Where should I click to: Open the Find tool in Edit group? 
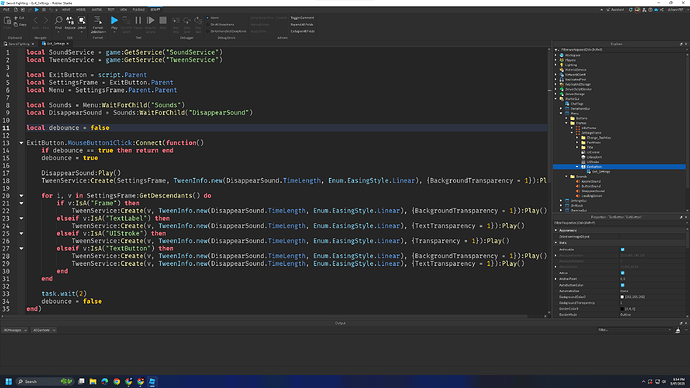point(59,20)
